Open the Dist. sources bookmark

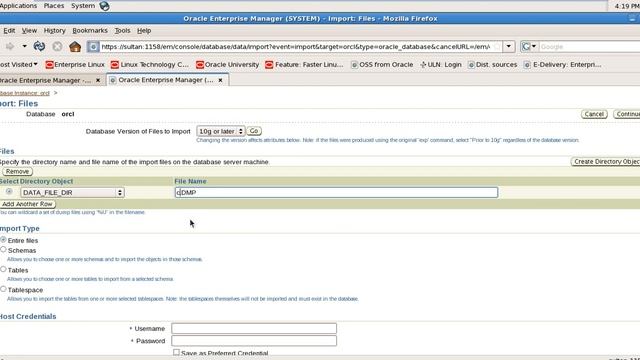pos(492,64)
